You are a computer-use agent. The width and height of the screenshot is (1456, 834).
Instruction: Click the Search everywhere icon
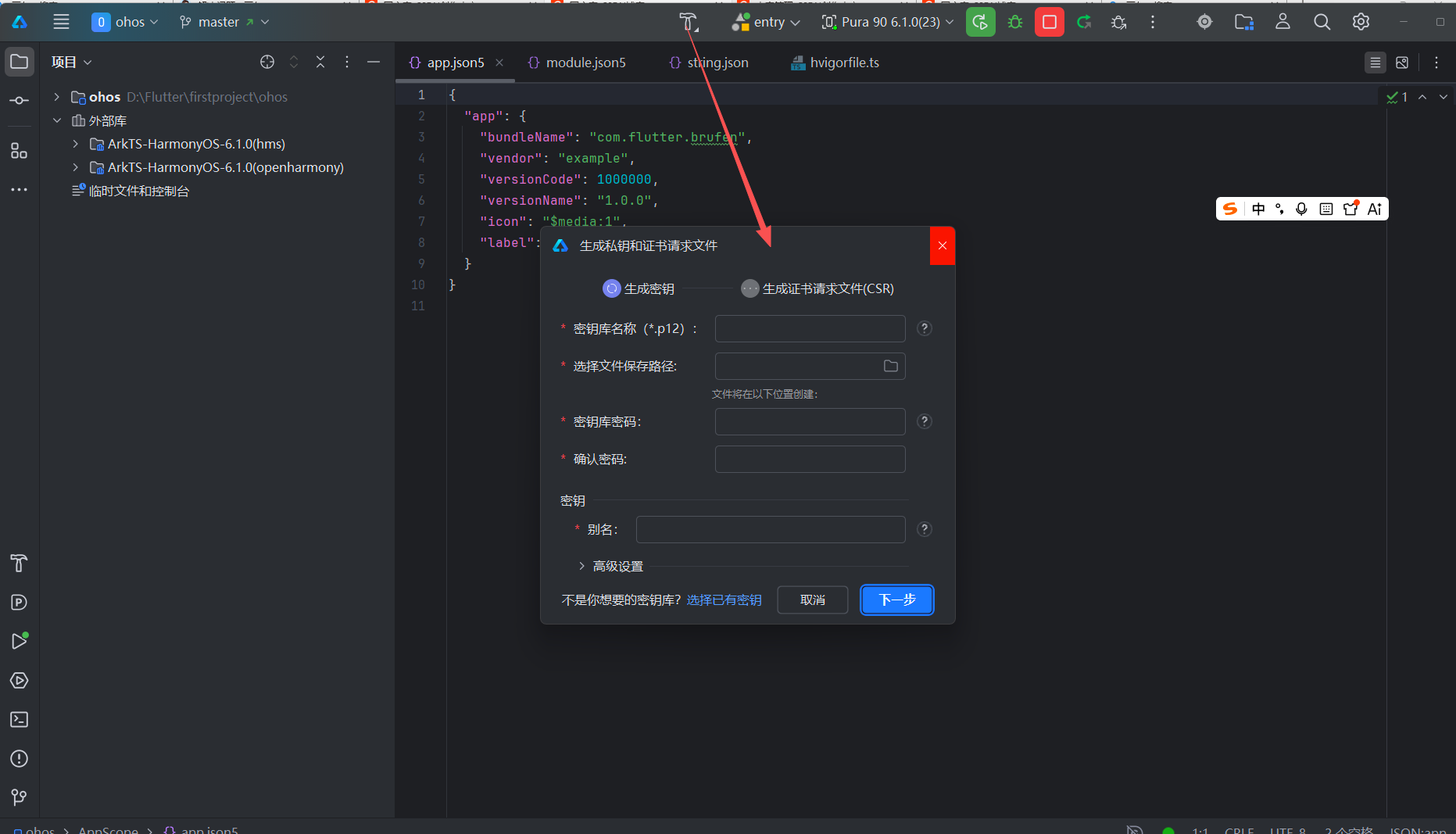coord(1322,22)
